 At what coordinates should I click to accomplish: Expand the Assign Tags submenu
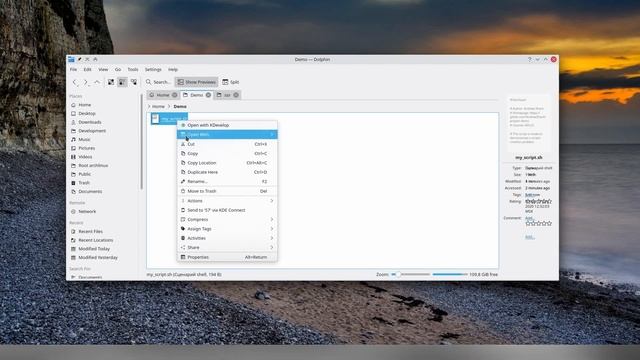pyautogui.click(x=227, y=229)
